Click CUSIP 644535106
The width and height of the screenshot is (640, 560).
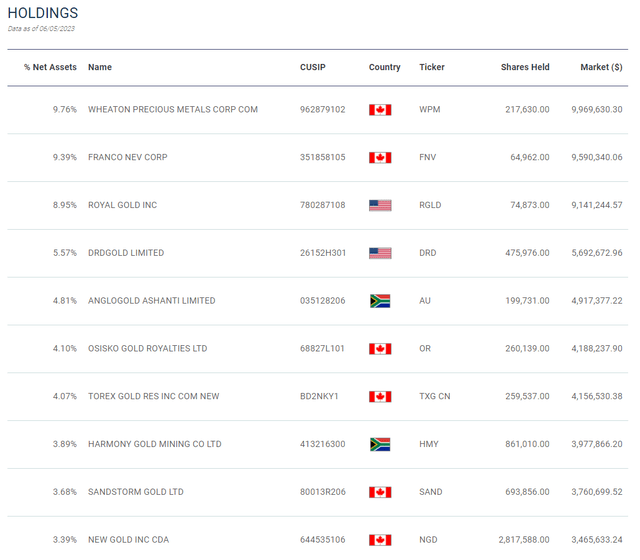[x=322, y=539]
